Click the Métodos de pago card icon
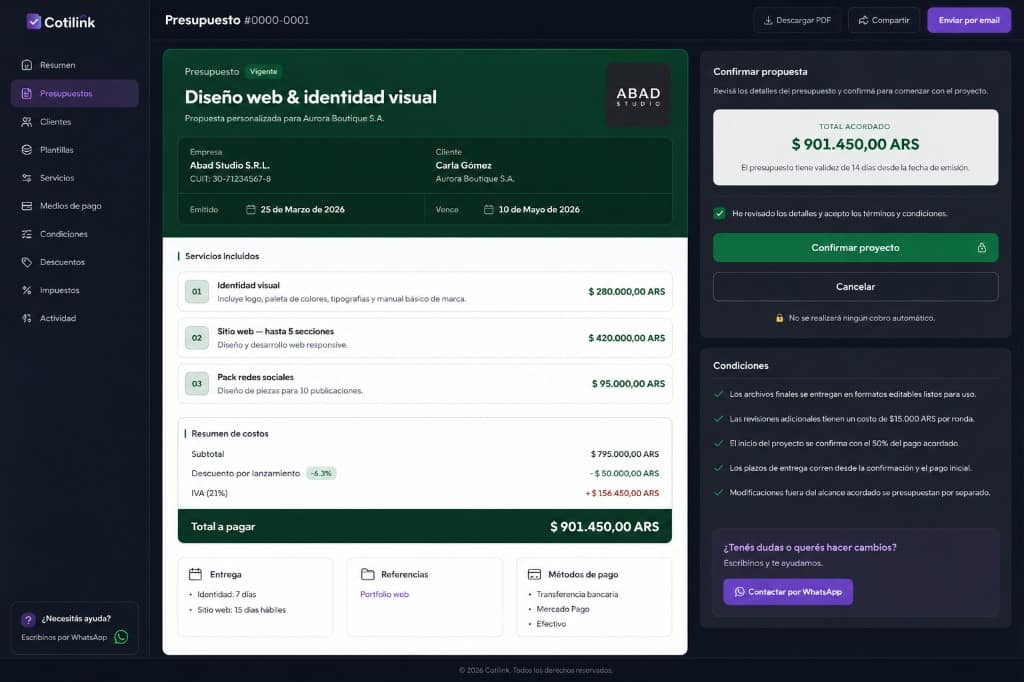The height and width of the screenshot is (682, 1024). [534, 574]
